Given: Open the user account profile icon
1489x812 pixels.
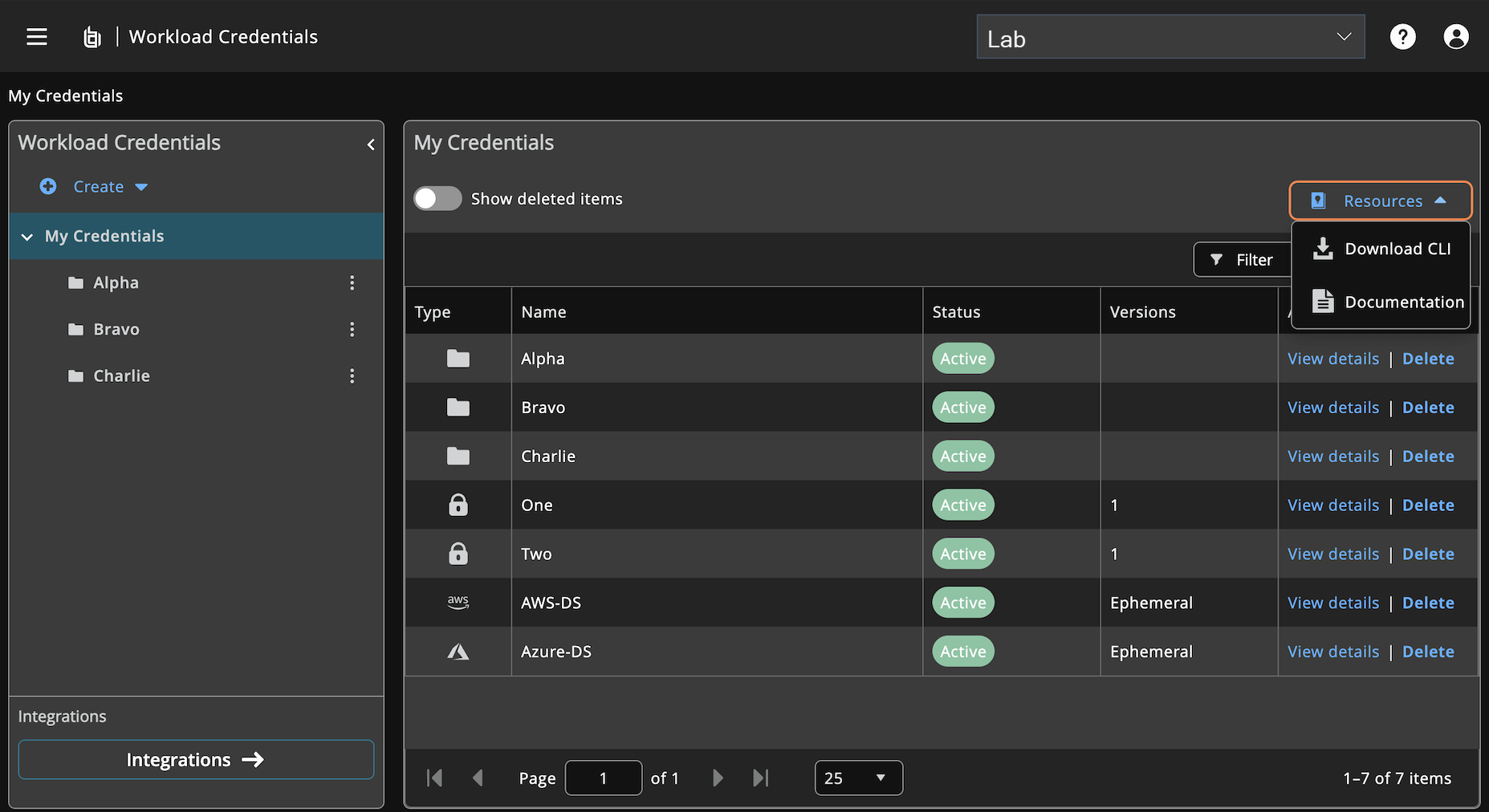Looking at the screenshot, I should point(1455,37).
